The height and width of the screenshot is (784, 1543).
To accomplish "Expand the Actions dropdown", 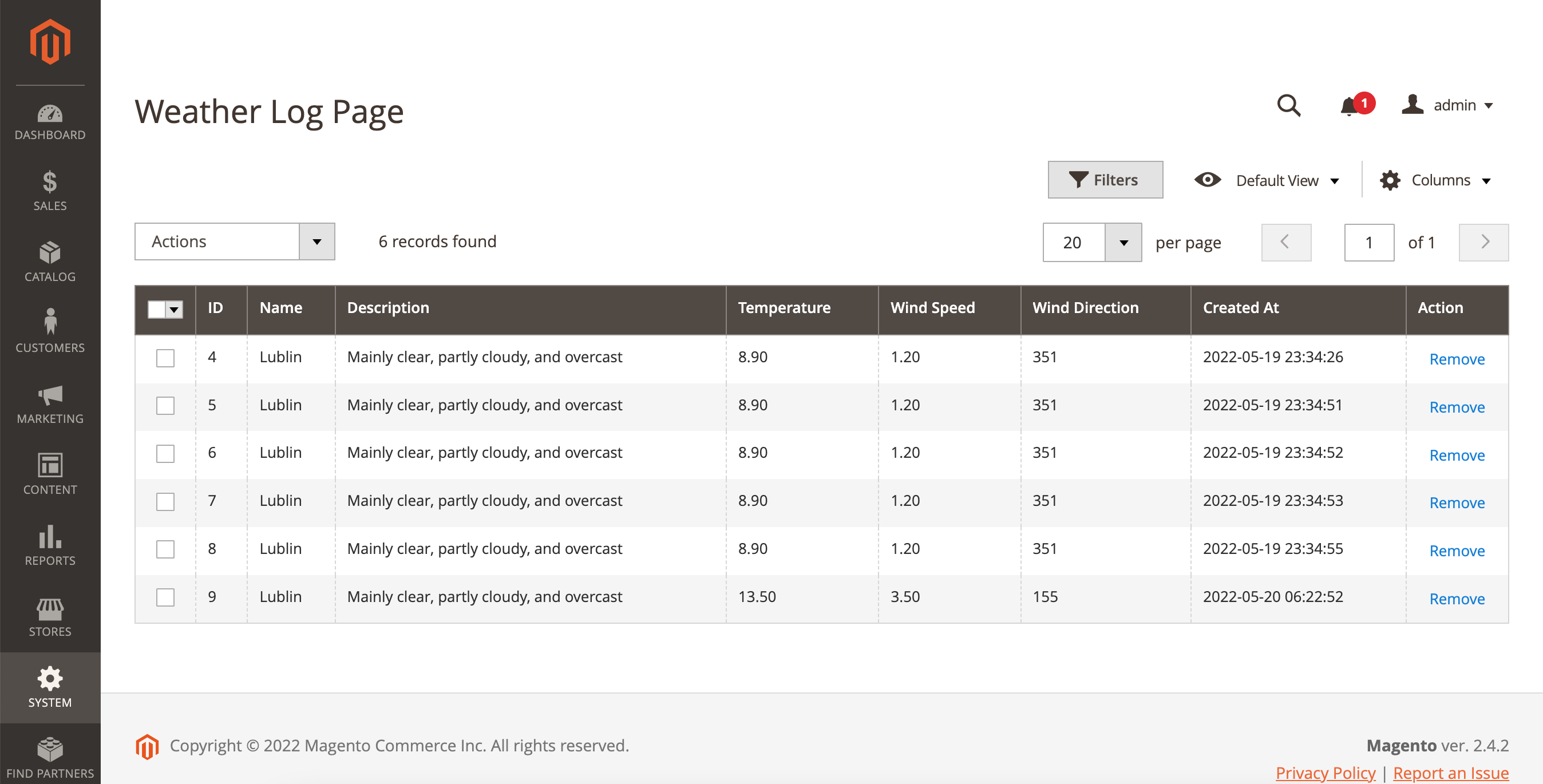I will pyautogui.click(x=234, y=241).
